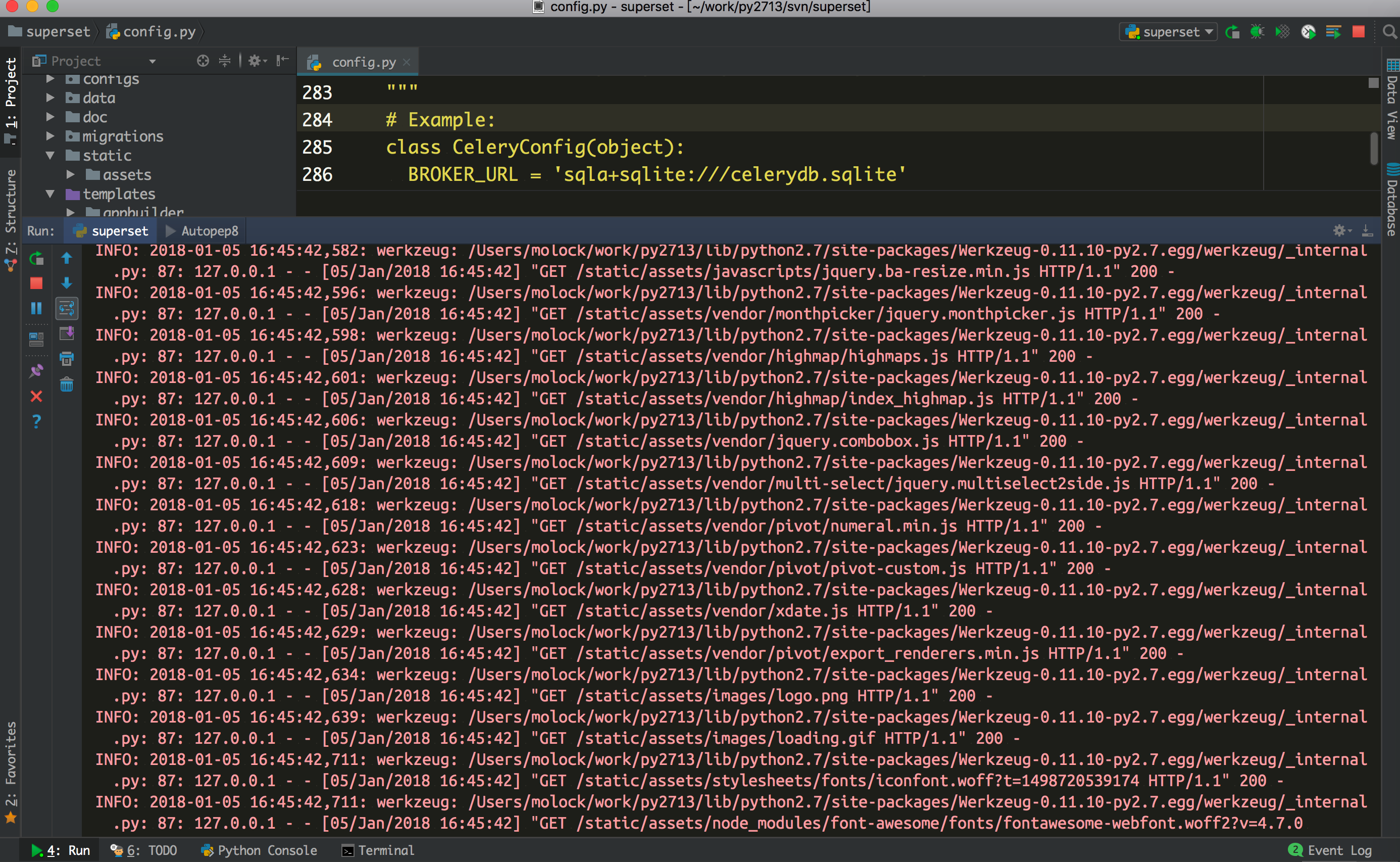Image resolution: width=1400 pixels, height=862 pixels.
Task: Start debugging with the green bug icon
Action: click(x=1257, y=32)
